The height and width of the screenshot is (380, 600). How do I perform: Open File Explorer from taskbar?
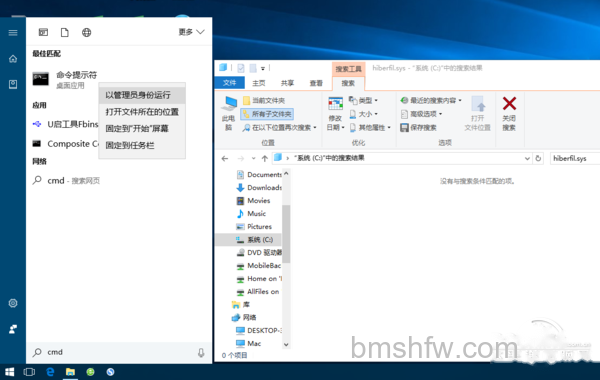point(70,372)
